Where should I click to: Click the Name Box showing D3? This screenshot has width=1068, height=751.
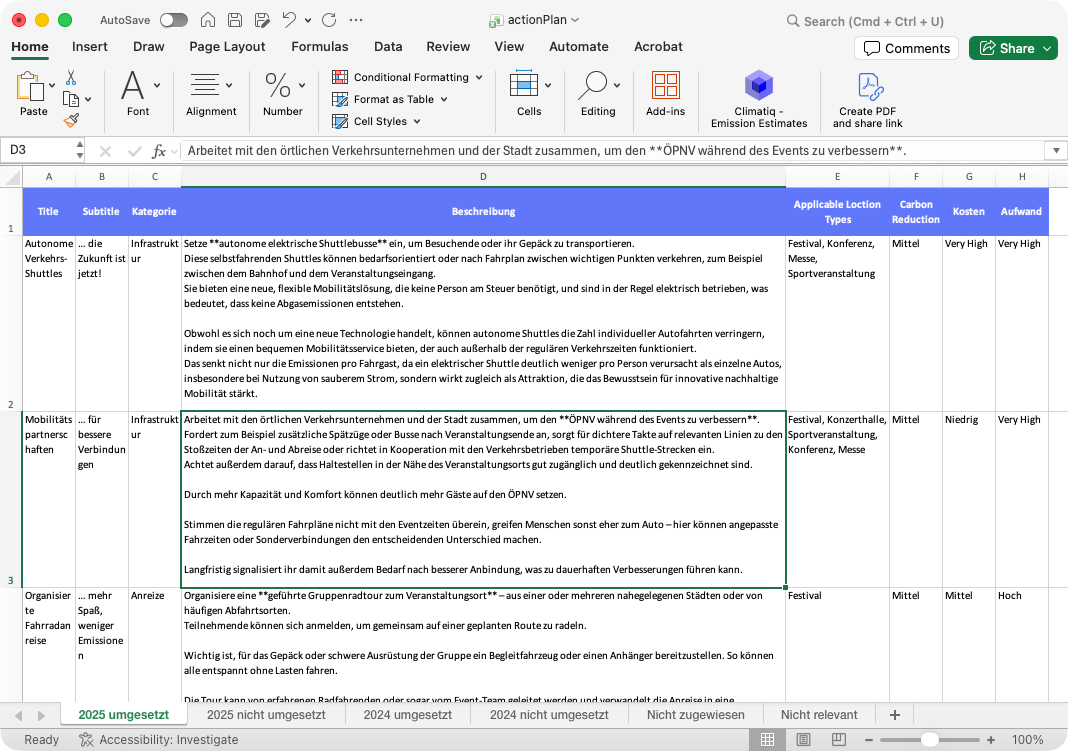coord(38,150)
